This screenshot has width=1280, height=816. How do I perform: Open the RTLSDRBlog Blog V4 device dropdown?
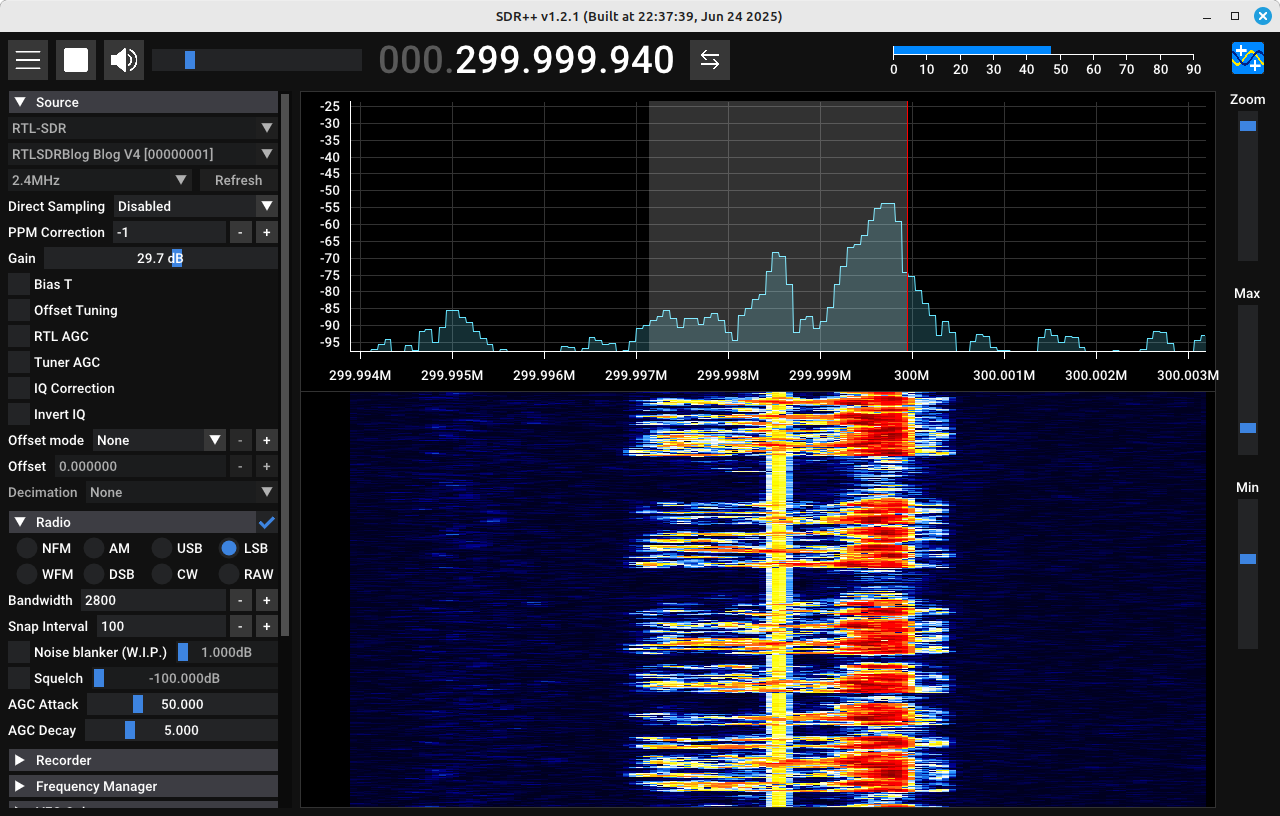tap(143, 154)
